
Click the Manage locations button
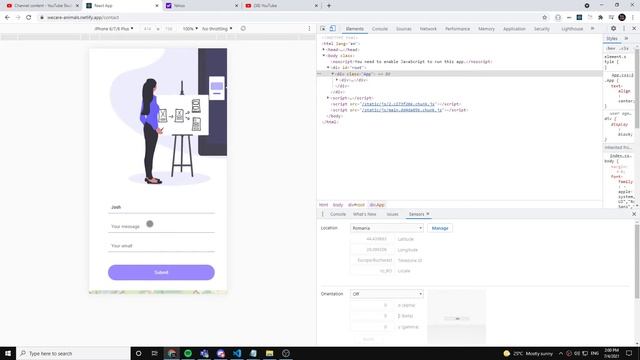[440, 228]
